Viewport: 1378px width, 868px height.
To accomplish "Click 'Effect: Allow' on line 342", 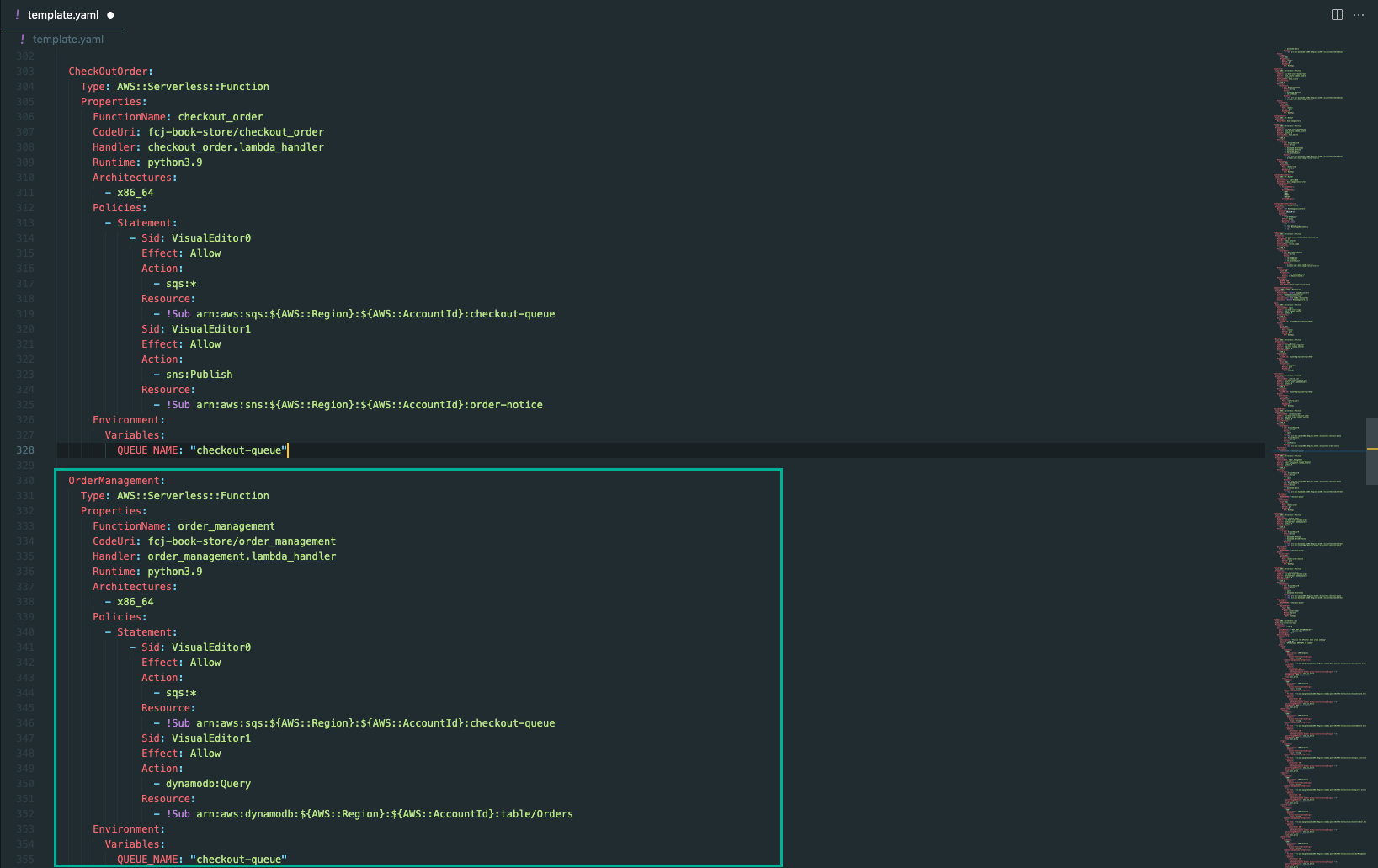I will click(x=181, y=663).
